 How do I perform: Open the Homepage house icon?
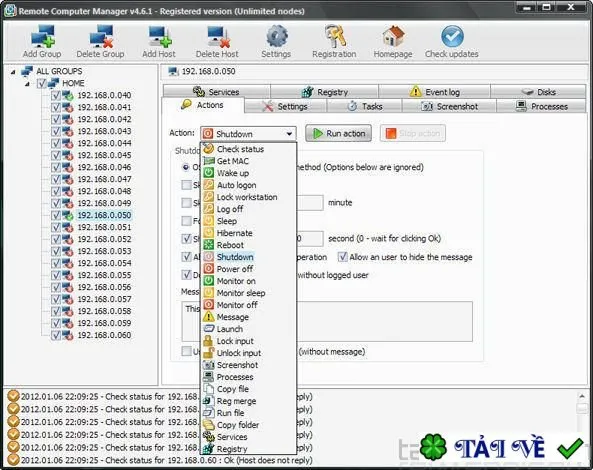pos(393,36)
